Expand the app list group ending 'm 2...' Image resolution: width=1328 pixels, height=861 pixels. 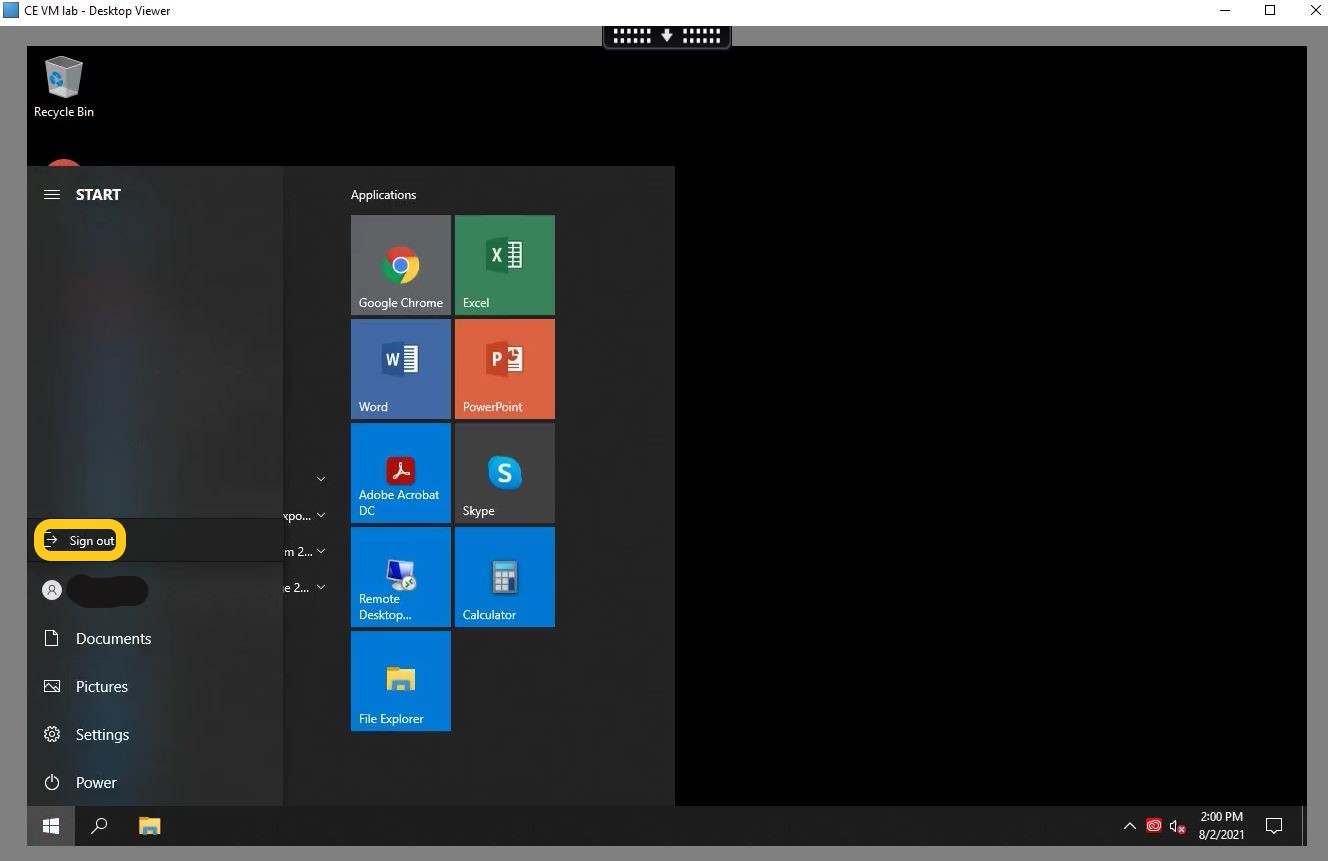pyautogui.click(x=321, y=552)
